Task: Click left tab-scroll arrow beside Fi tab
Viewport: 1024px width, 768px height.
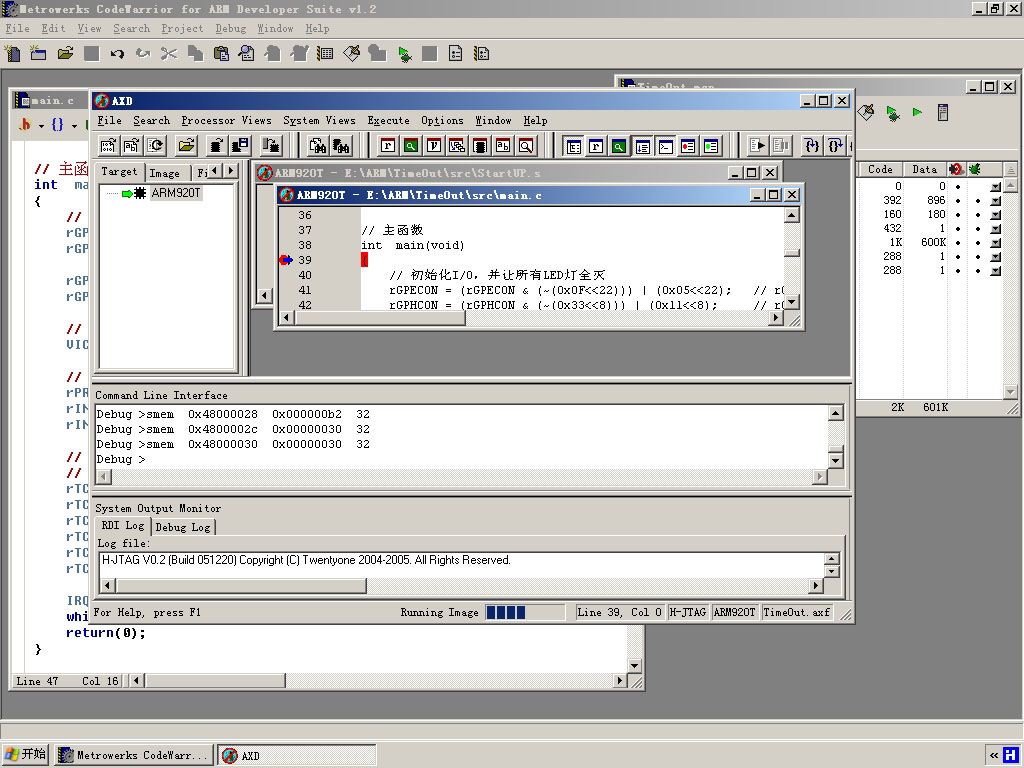Action: 216,170
